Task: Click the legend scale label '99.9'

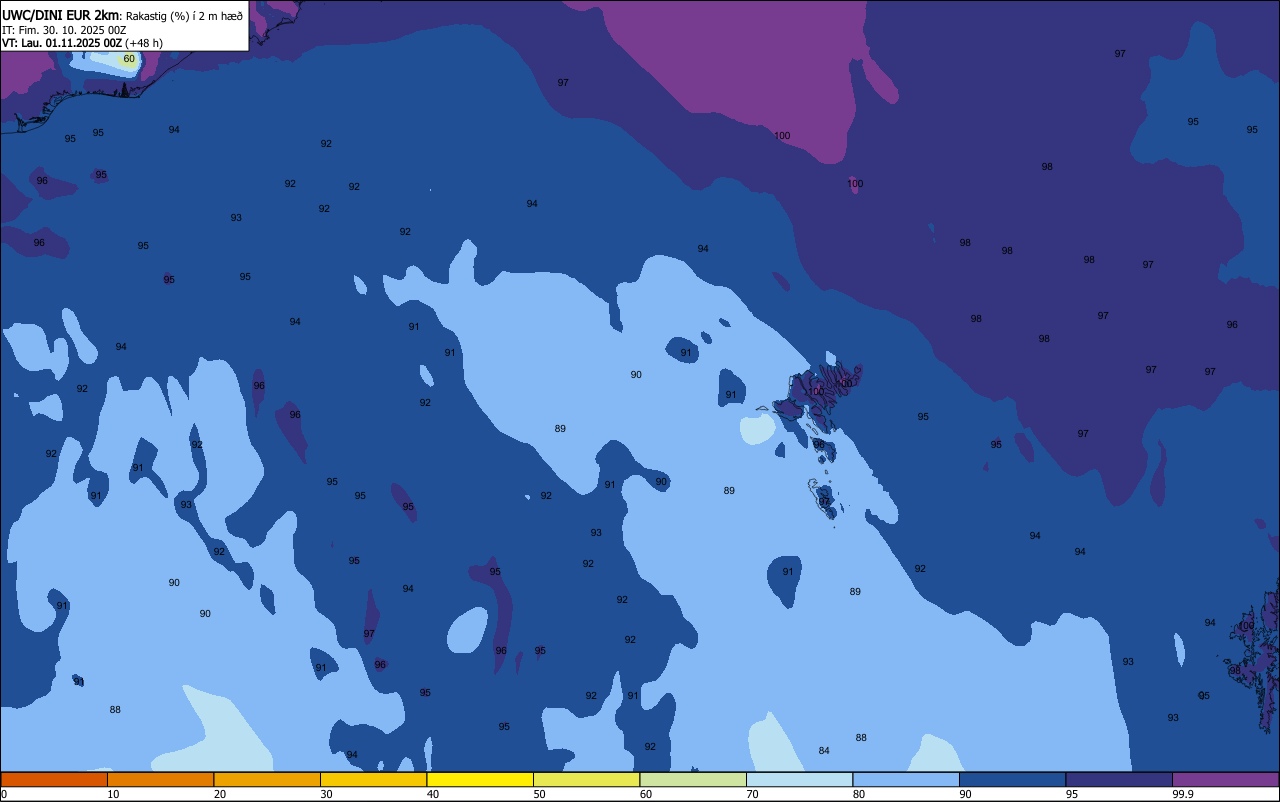Action: coord(1184,794)
